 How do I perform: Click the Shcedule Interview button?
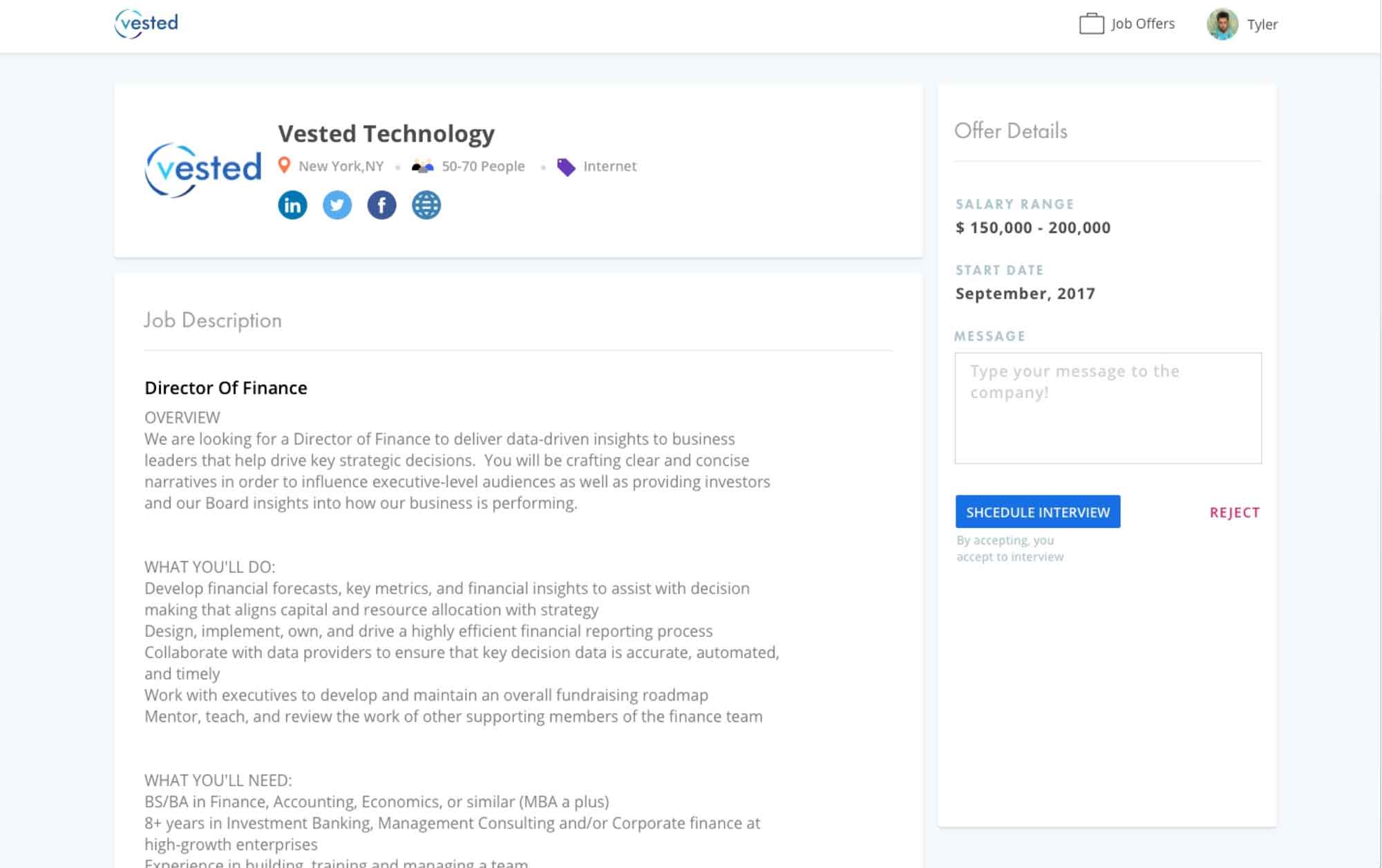coord(1038,512)
